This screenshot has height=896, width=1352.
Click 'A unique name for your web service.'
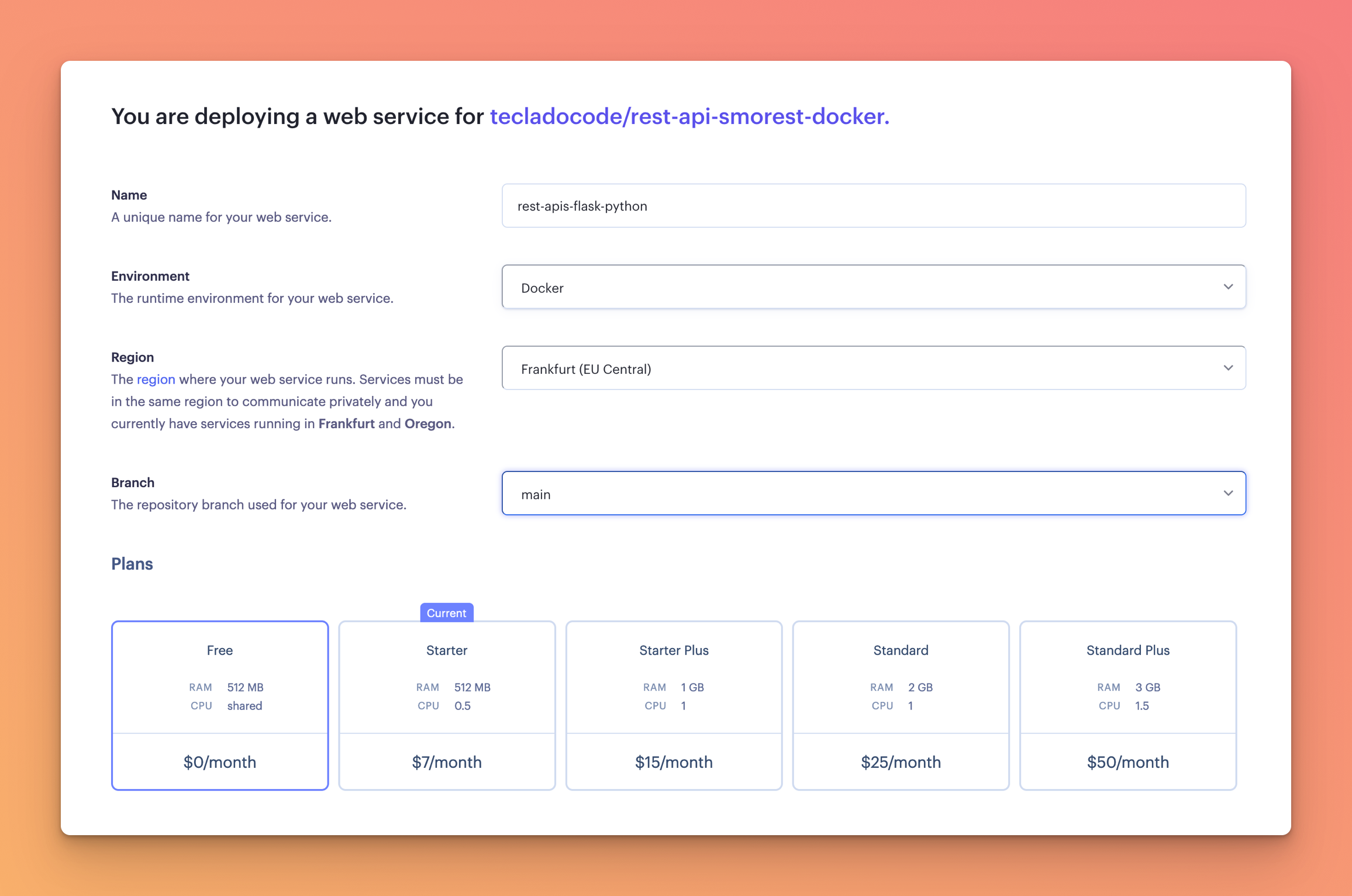[x=222, y=217]
